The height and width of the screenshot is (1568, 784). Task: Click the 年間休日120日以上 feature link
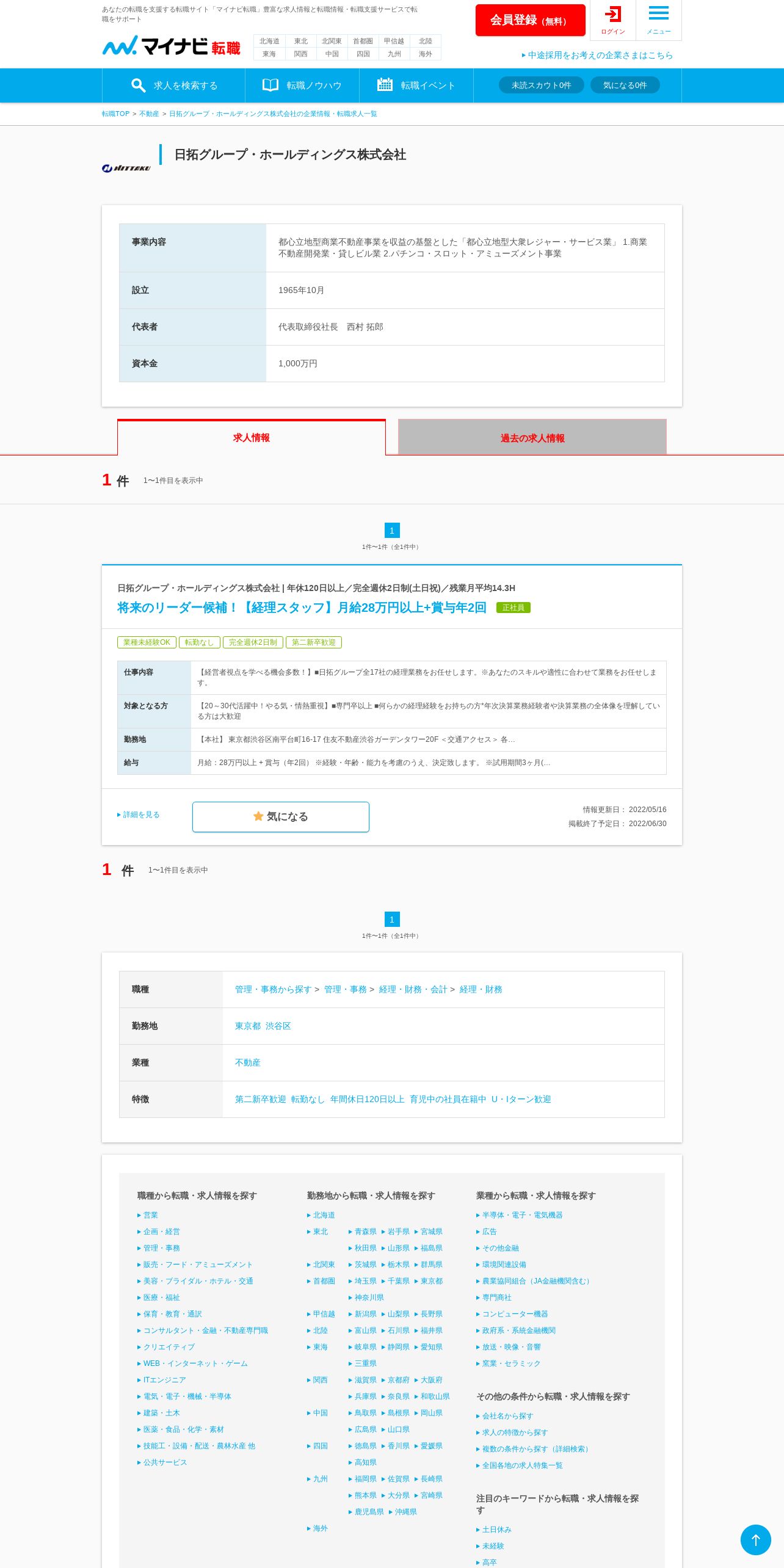click(368, 1099)
